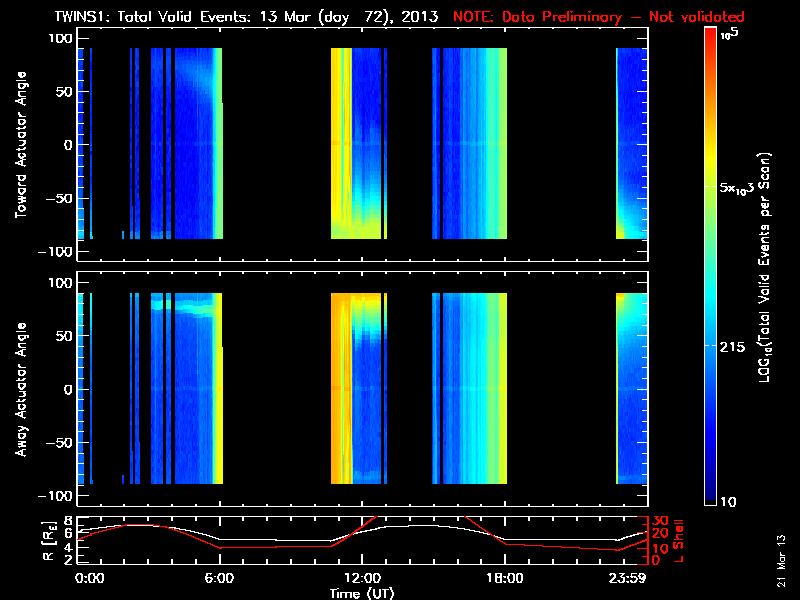The width and height of the screenshot is (800, 600).
Task: Select the 'LOG10(Total Valid Events per Scan)' label
Action: coord(767,265)
